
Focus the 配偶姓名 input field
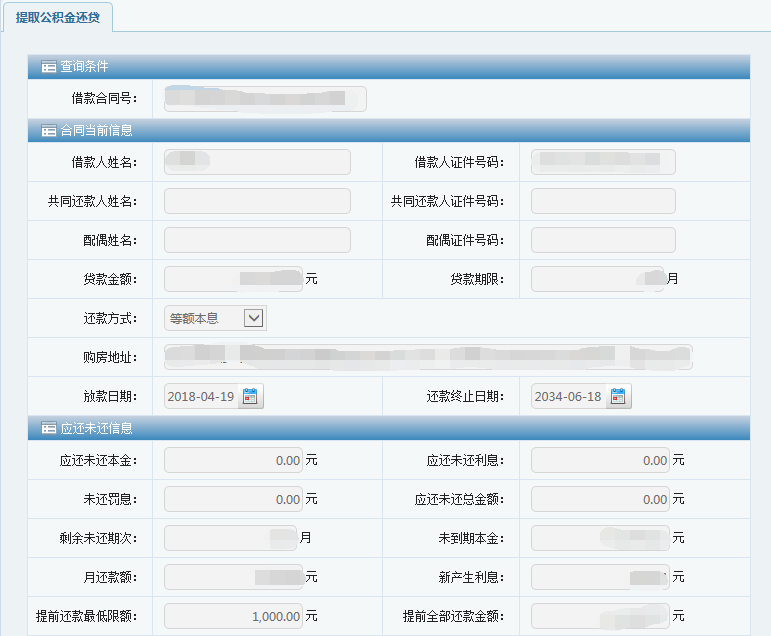(257, 240)
